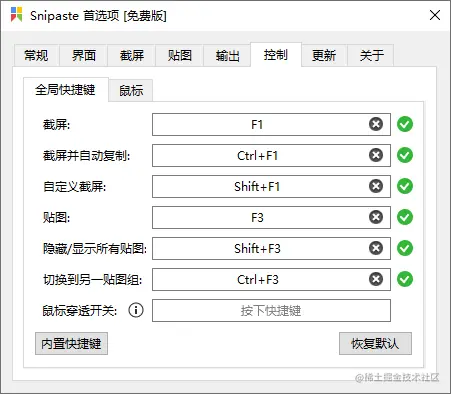This screenshot has height=394, width=451.
Task: Click green checkmark beside 截屏并自动复制 hotkey
Action: (x=405, y=155)
